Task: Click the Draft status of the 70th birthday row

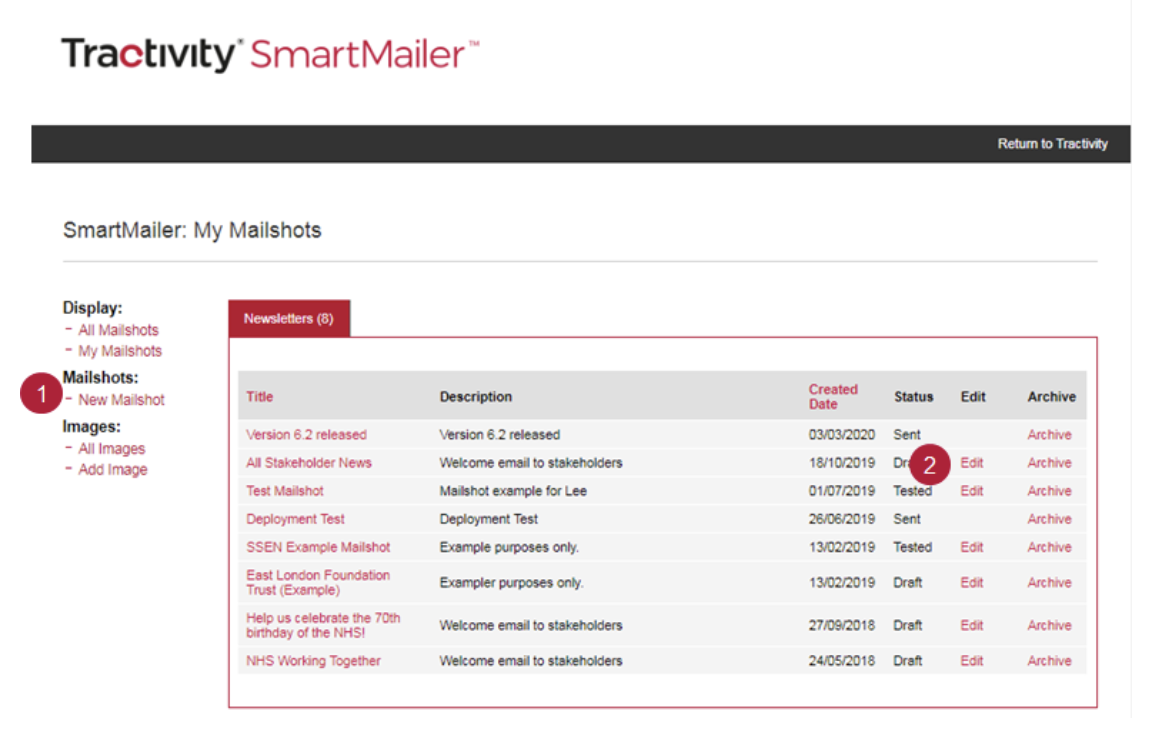Action: coord(907,626)
